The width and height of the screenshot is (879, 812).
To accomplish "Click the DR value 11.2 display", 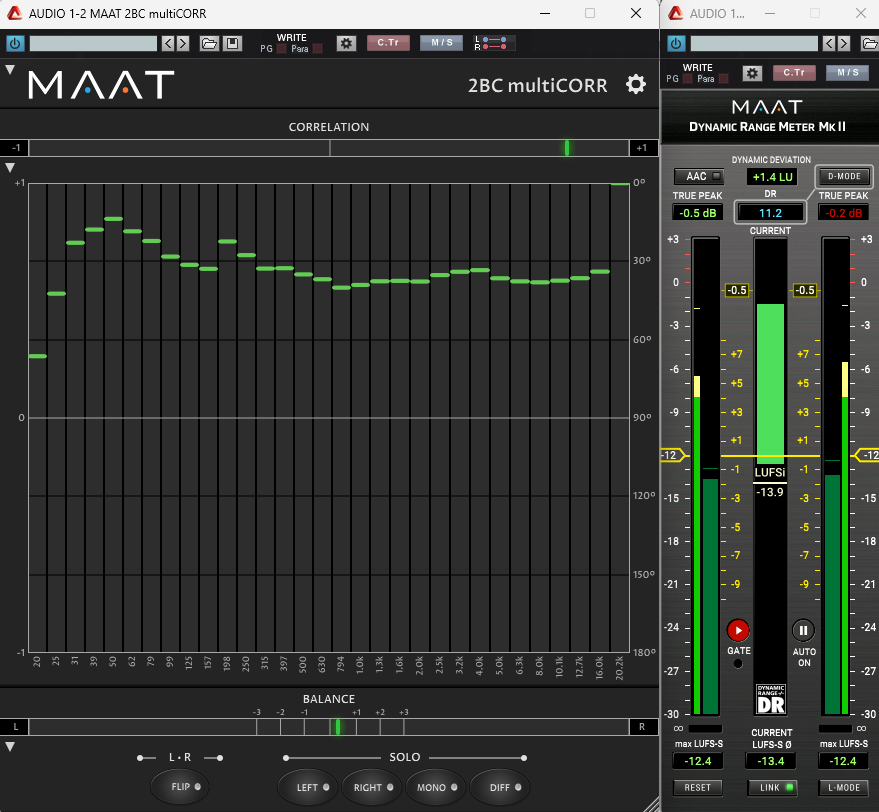I will pos(770,213).
